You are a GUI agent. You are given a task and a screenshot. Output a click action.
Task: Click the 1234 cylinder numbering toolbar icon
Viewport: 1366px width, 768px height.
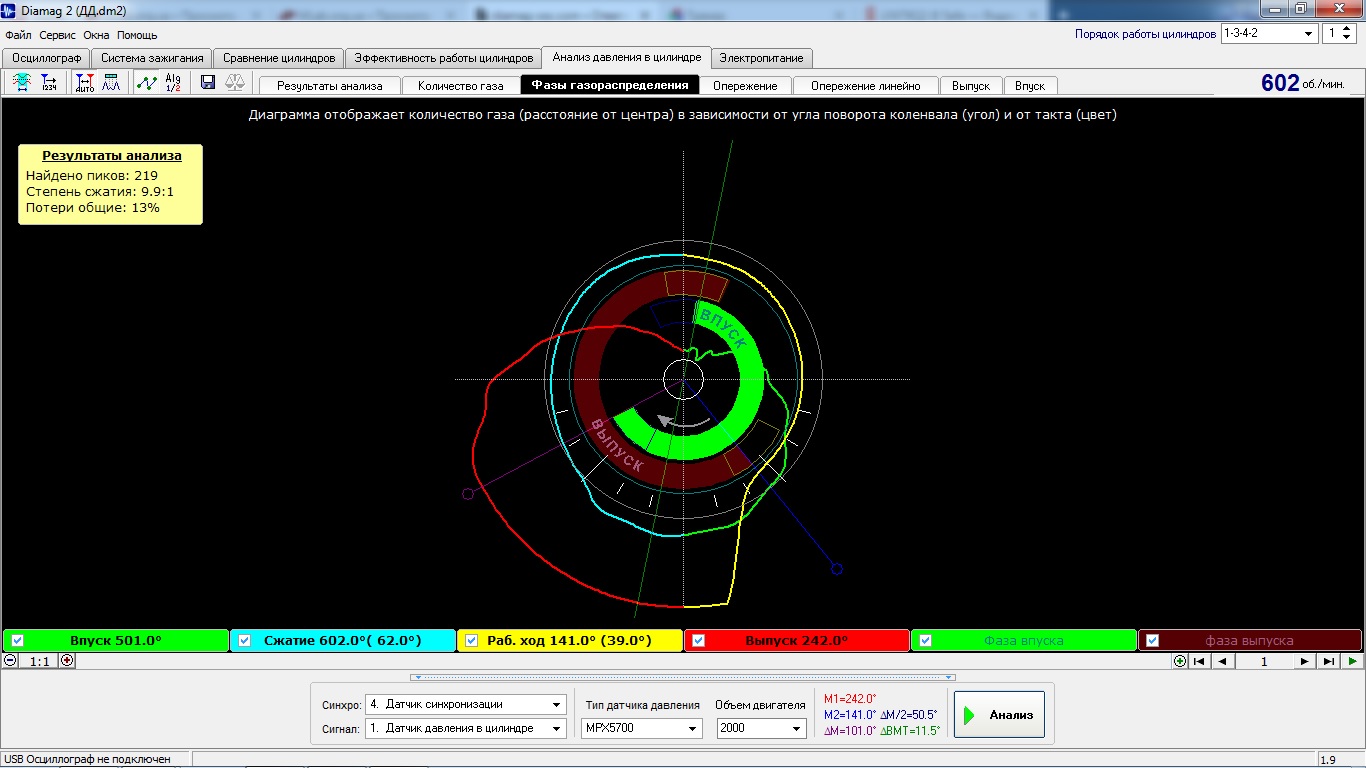tap(49, 83)
